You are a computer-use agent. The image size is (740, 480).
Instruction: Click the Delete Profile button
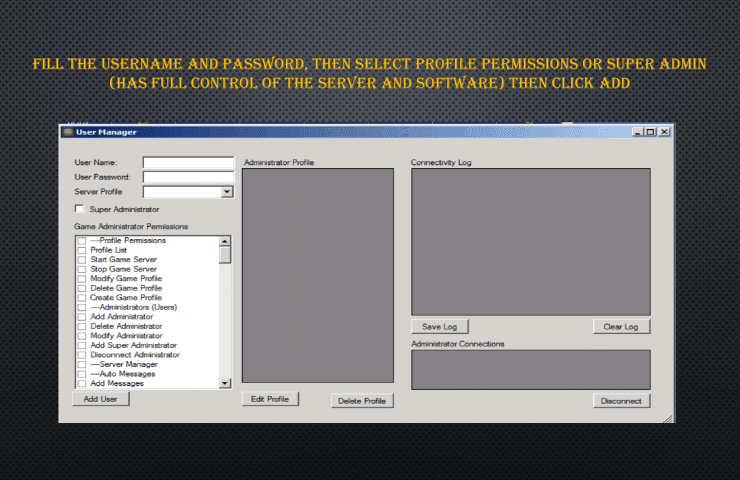pyautogui.click(x=362, y=401)
